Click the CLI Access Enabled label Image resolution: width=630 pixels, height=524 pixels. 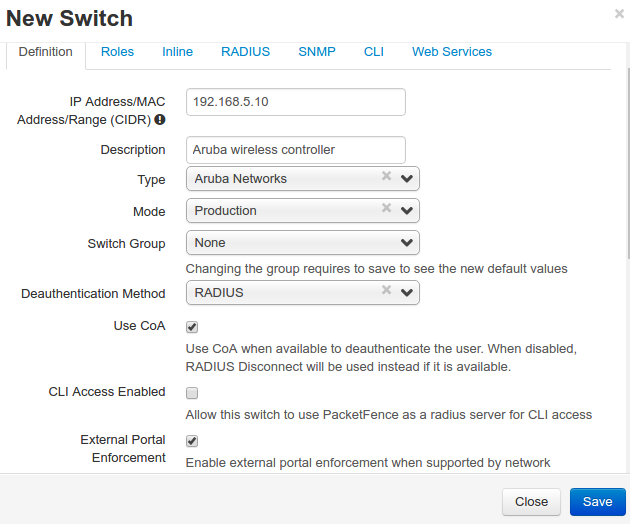[107, 391]
